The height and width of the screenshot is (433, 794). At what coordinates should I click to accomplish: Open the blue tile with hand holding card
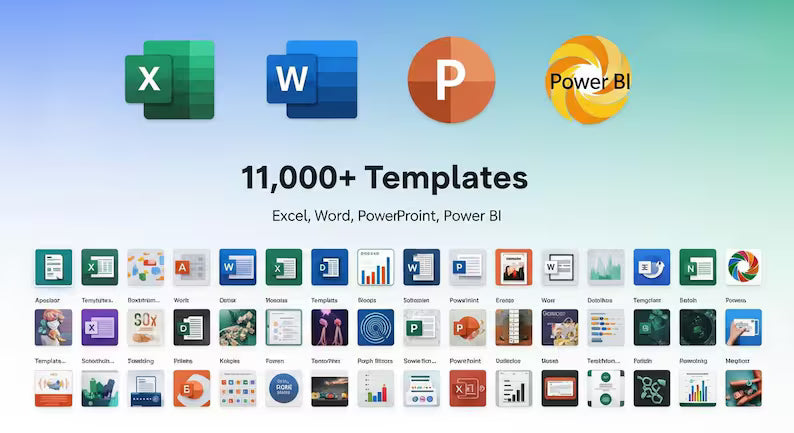click(743, 328)
